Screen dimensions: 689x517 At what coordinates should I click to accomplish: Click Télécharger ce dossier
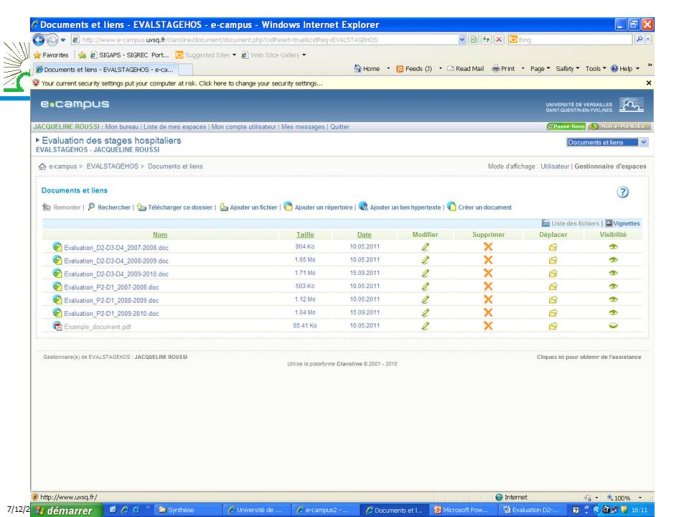(x=175, y=207)
